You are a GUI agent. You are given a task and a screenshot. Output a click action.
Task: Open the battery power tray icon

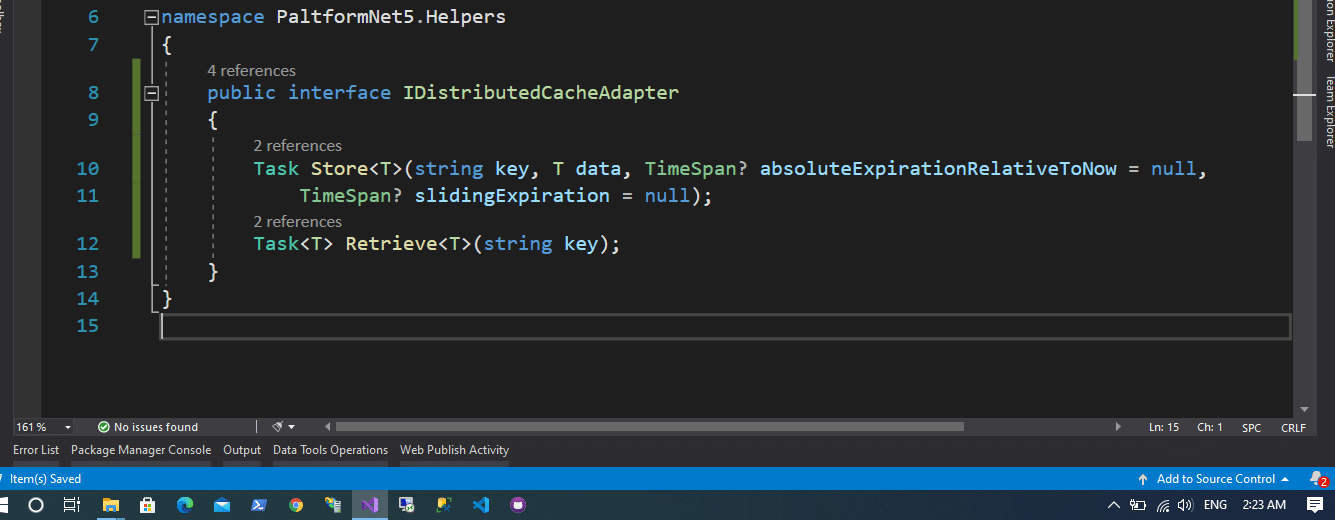point(1138,505)
